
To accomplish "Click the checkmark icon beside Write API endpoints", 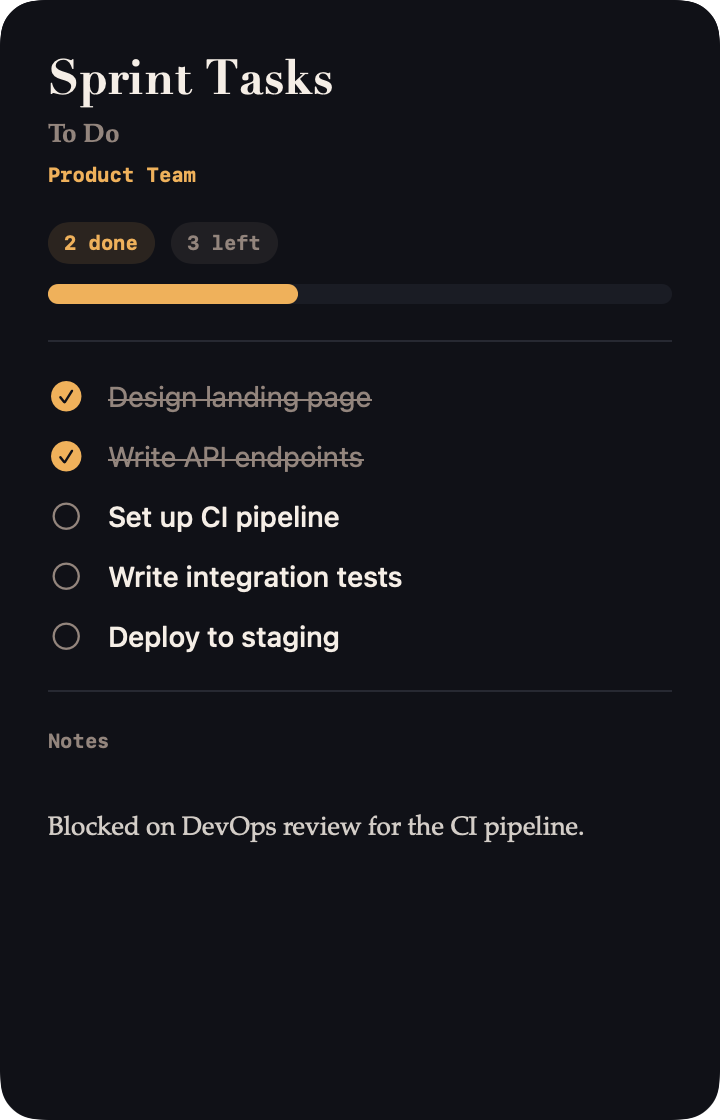I will coord(66,456).
